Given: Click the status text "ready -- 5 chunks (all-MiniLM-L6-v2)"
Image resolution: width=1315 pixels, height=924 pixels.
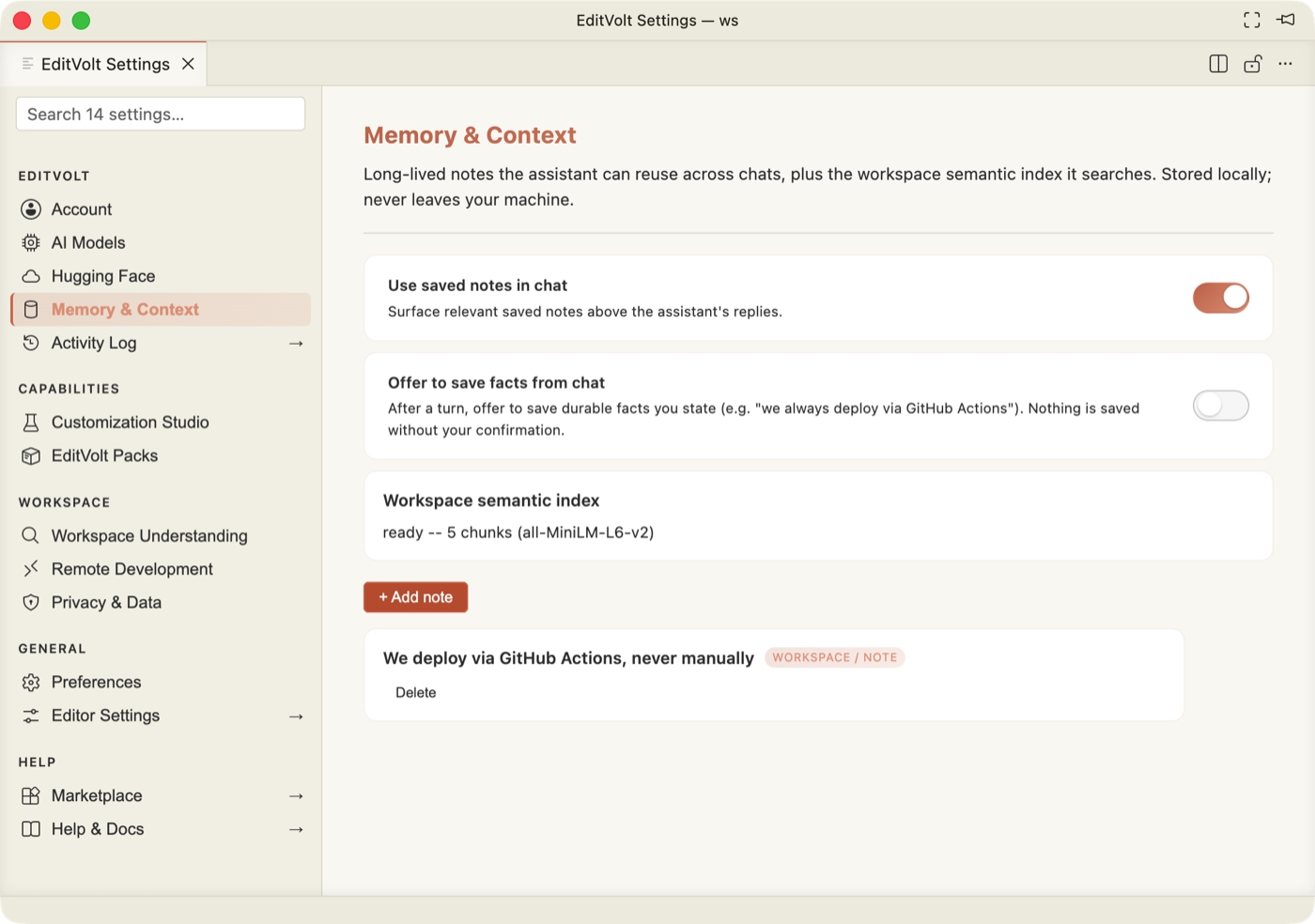Looking at the screenshot, I should coord(518,532).
